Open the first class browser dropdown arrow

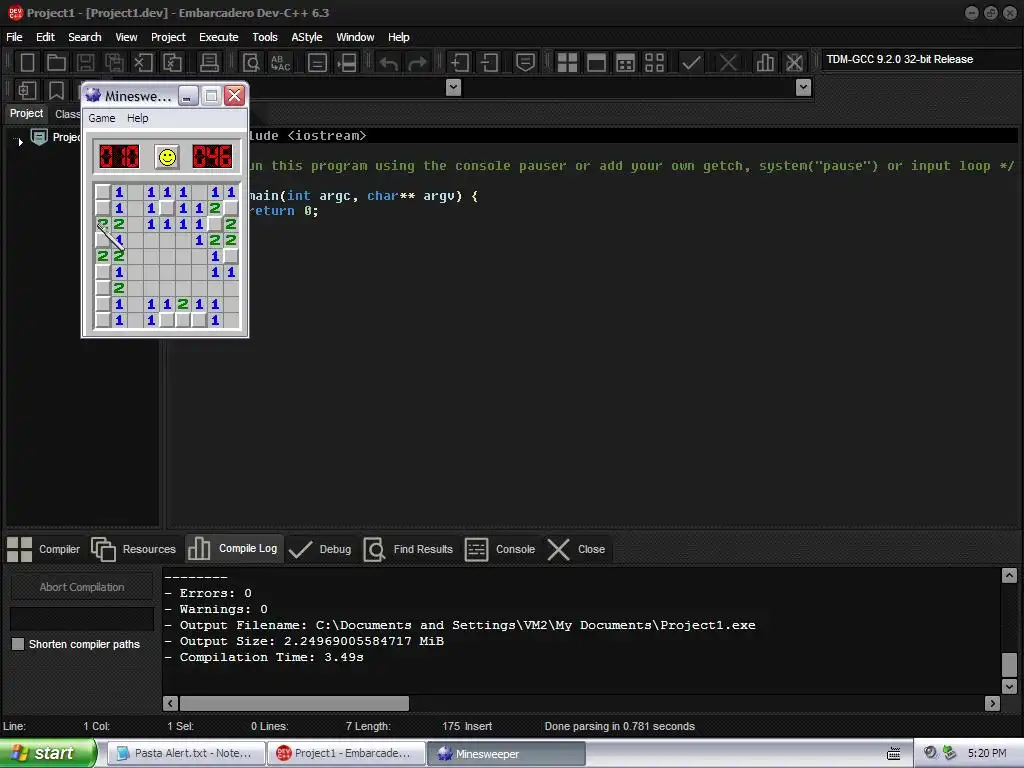tap(453, 87)
